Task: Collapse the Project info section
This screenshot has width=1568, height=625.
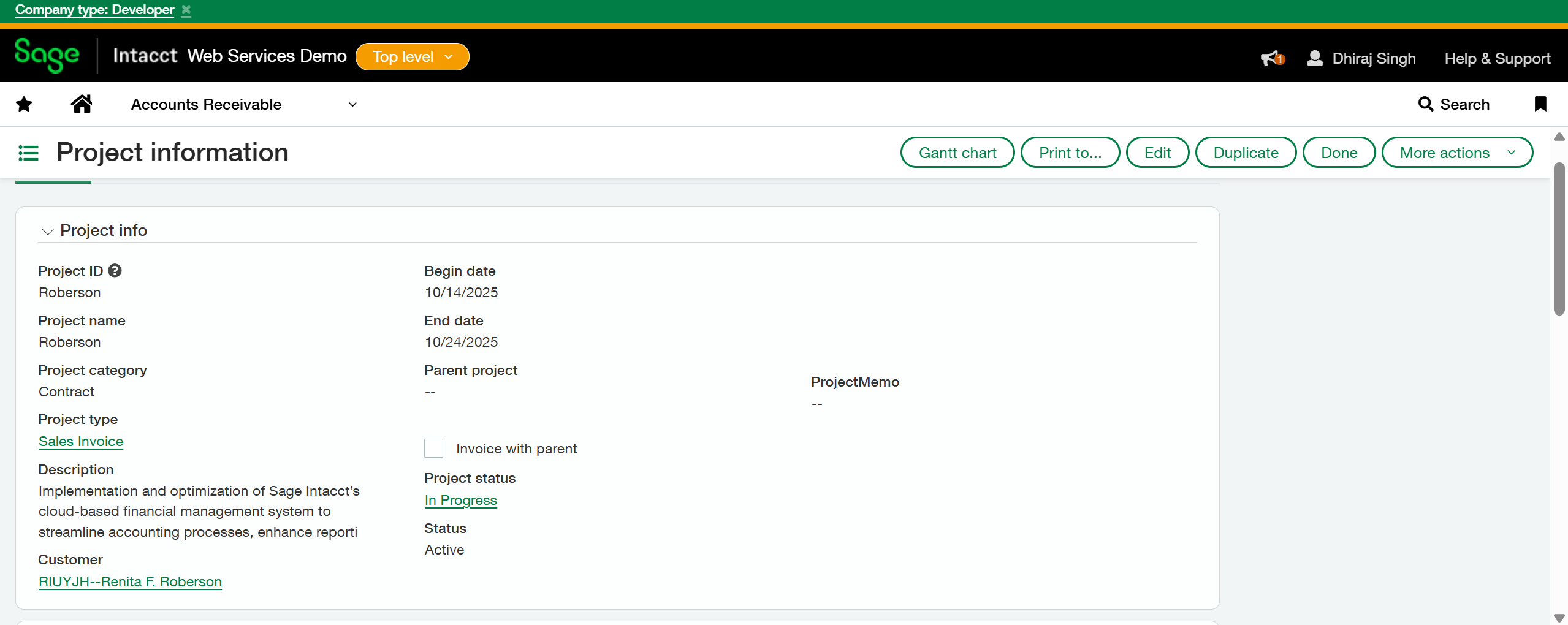Action: pyautogui.click(x=47, y=231)
